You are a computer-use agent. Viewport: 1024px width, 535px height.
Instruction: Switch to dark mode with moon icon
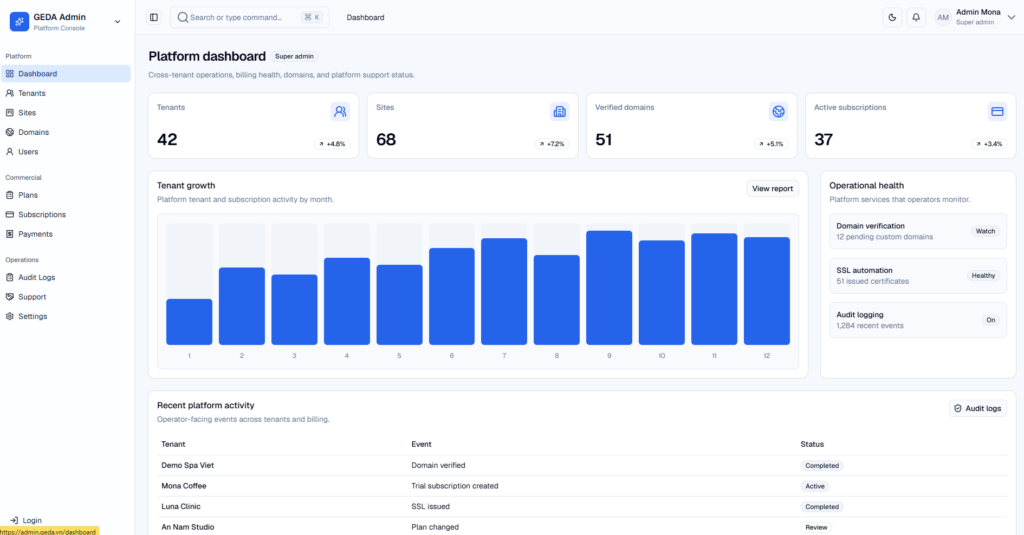(892, 18)
